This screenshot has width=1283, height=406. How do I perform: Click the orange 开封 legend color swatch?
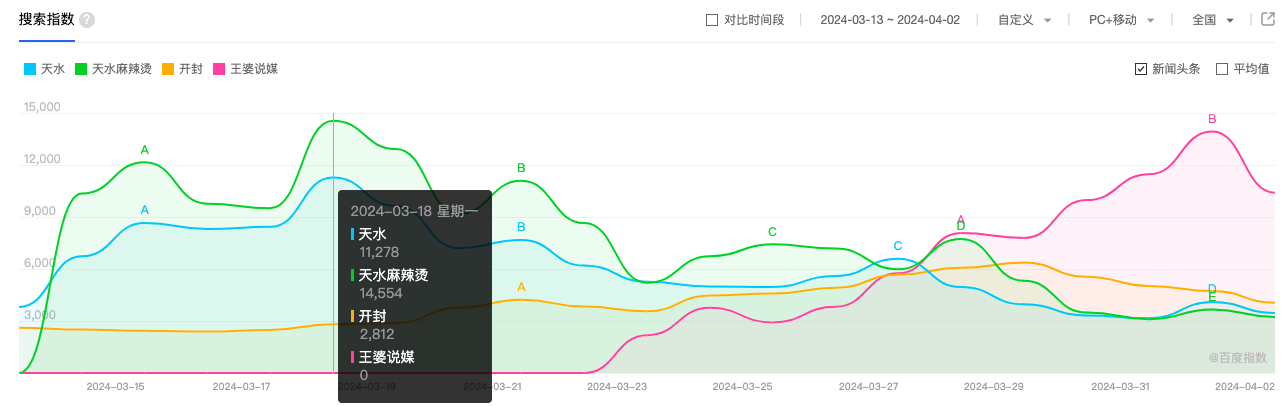pyautogui.click(x=169, y=69)
